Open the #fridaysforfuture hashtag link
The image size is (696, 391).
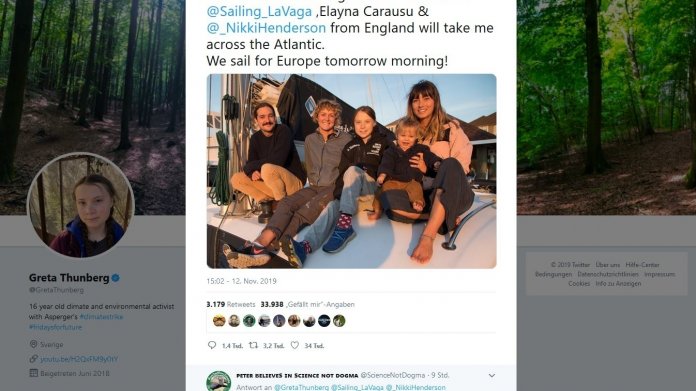click(x=55, y=327)
